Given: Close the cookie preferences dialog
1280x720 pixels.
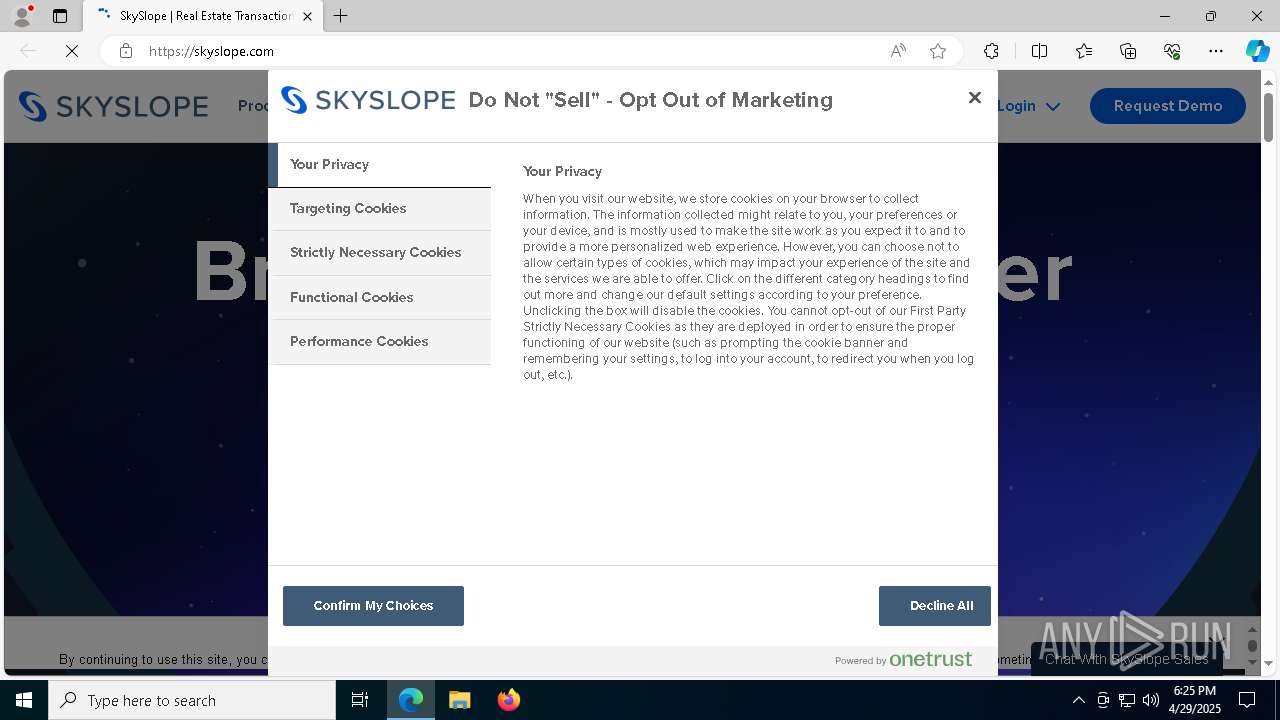Looking at the screenshot, I should pyautogui.click(x=975, y=98).
